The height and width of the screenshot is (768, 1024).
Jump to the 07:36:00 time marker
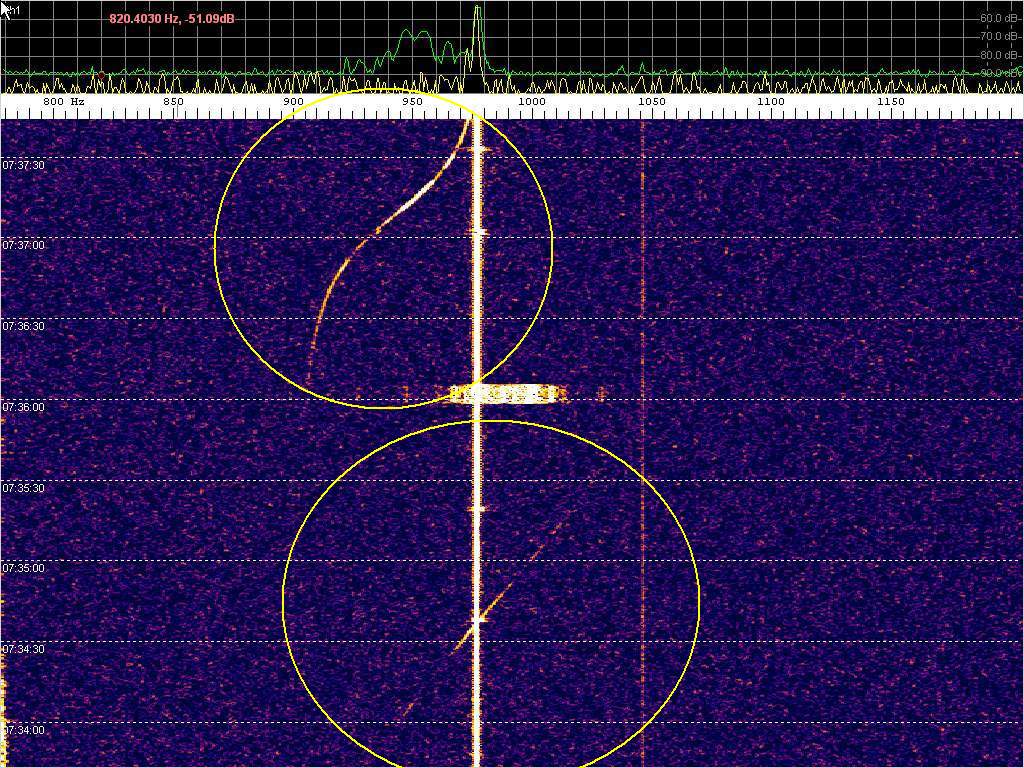pos(23,407)
